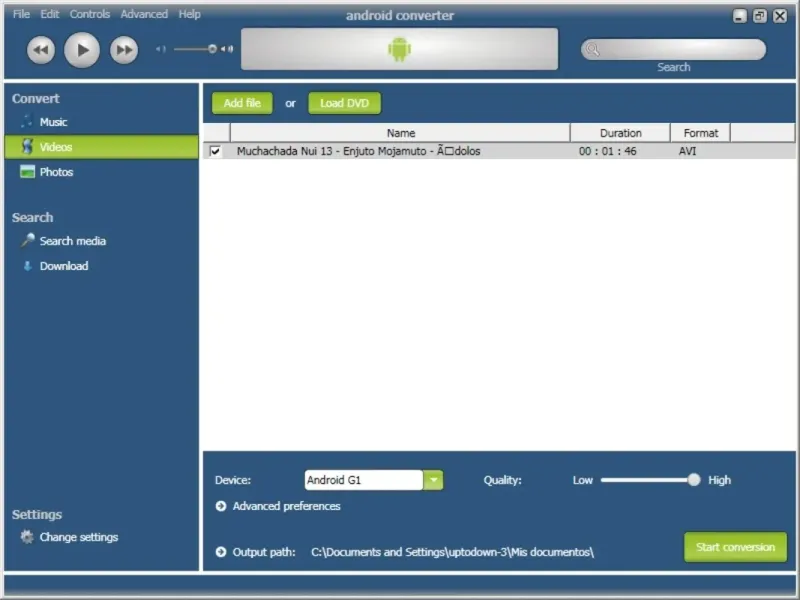Image resolution: width=800 pixels, height=600 pixels.
Task: Click the Start conversion button
Action: (x=735, y=547)
